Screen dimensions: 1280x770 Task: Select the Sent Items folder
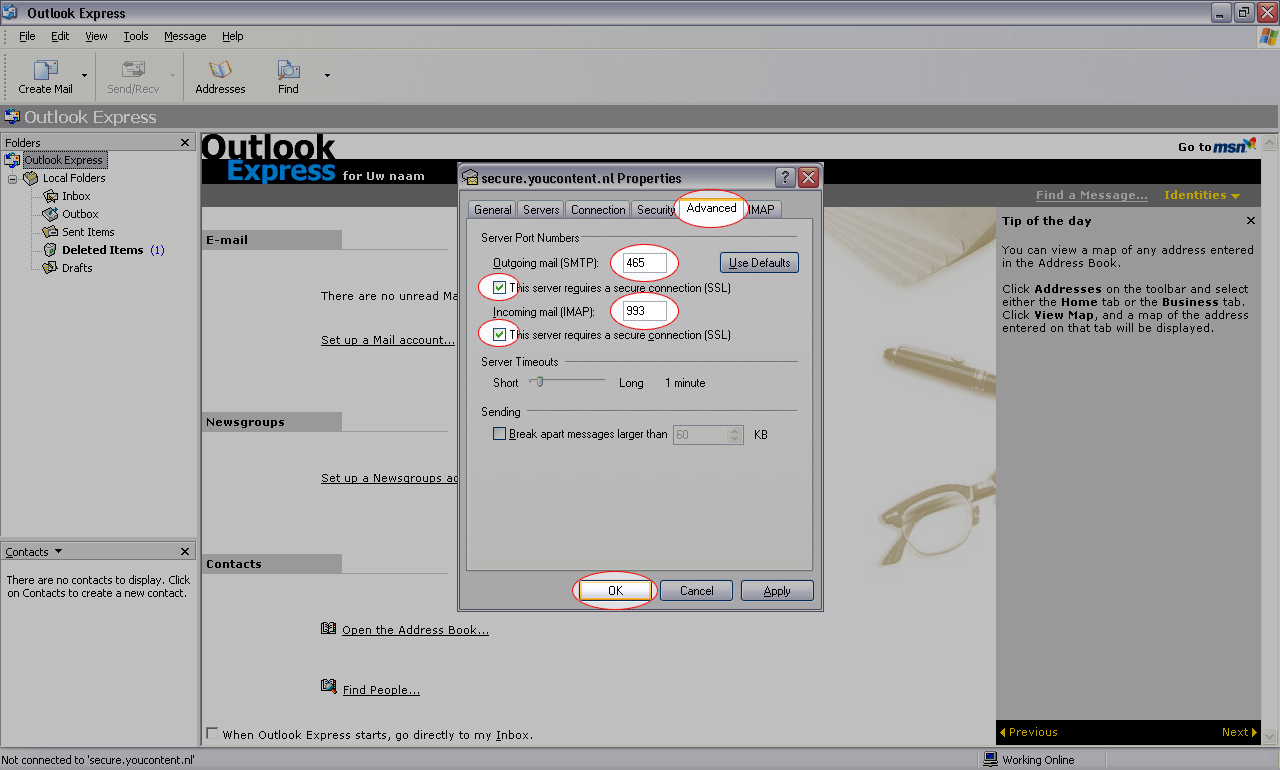[x=88, y=232]
